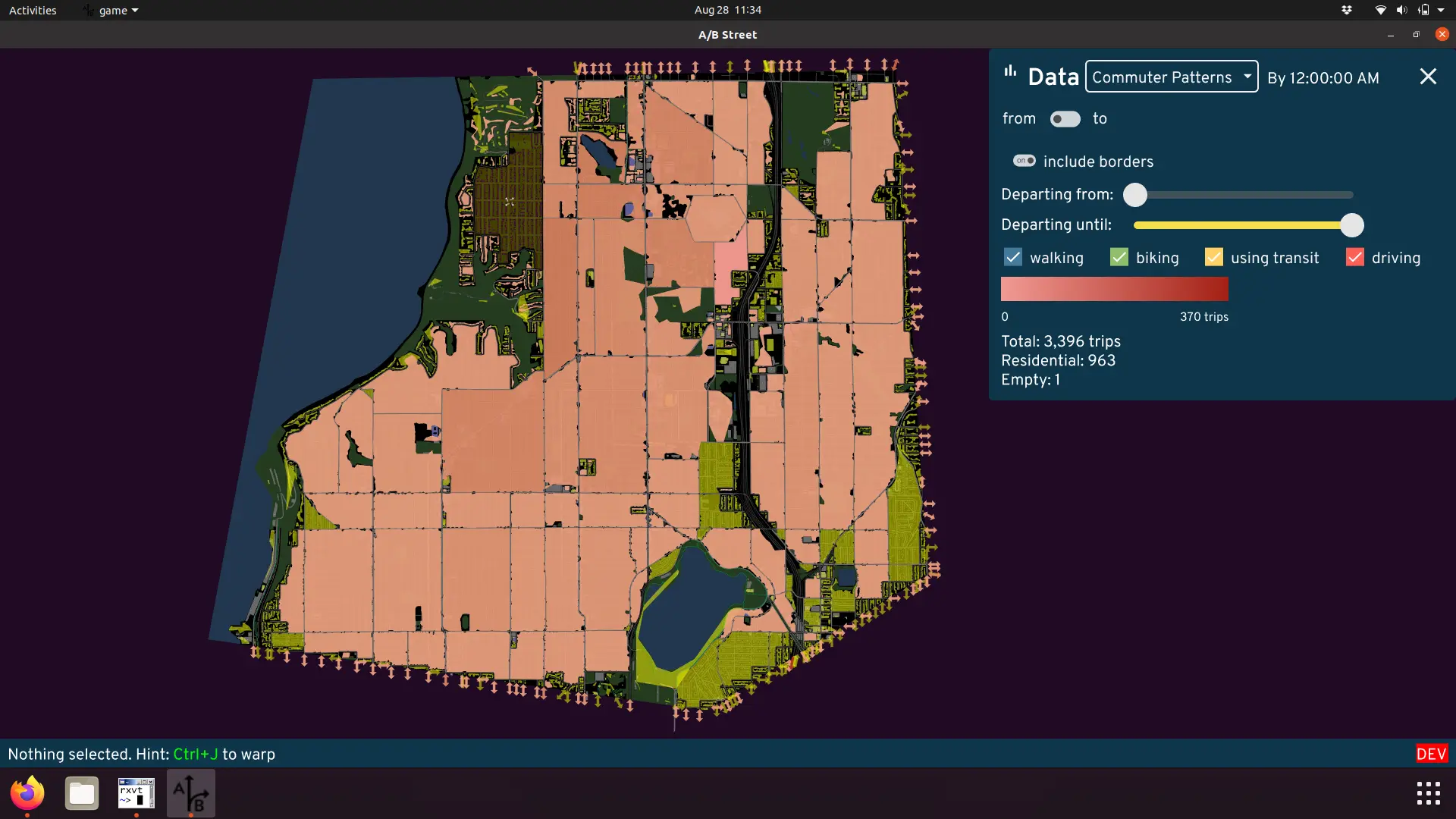Uncheck the biking checkbox
Viewport: 1456px width, 819px height.
pyautogui.click(x=1119, y=257)
